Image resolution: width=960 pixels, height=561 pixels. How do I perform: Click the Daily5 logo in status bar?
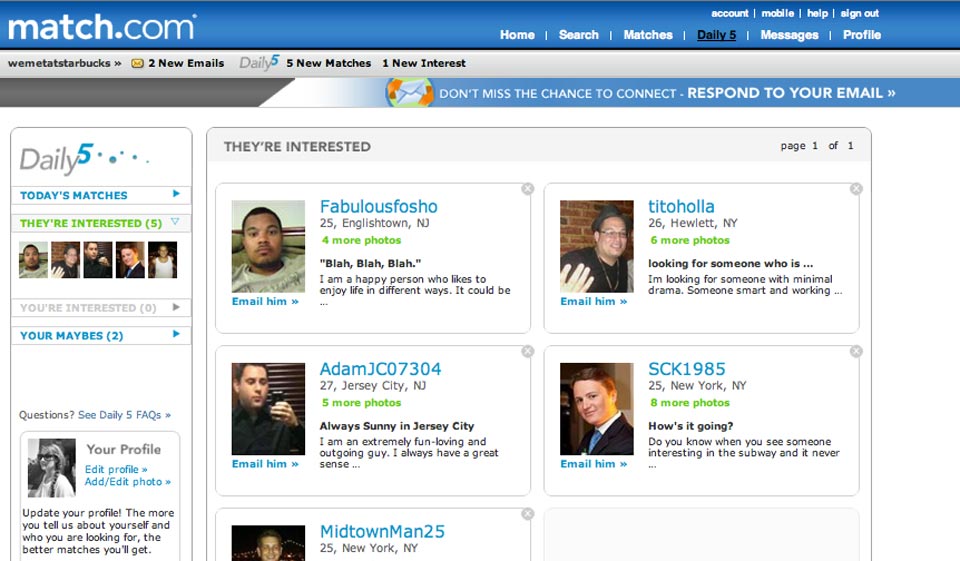click(x=259, y=63)
